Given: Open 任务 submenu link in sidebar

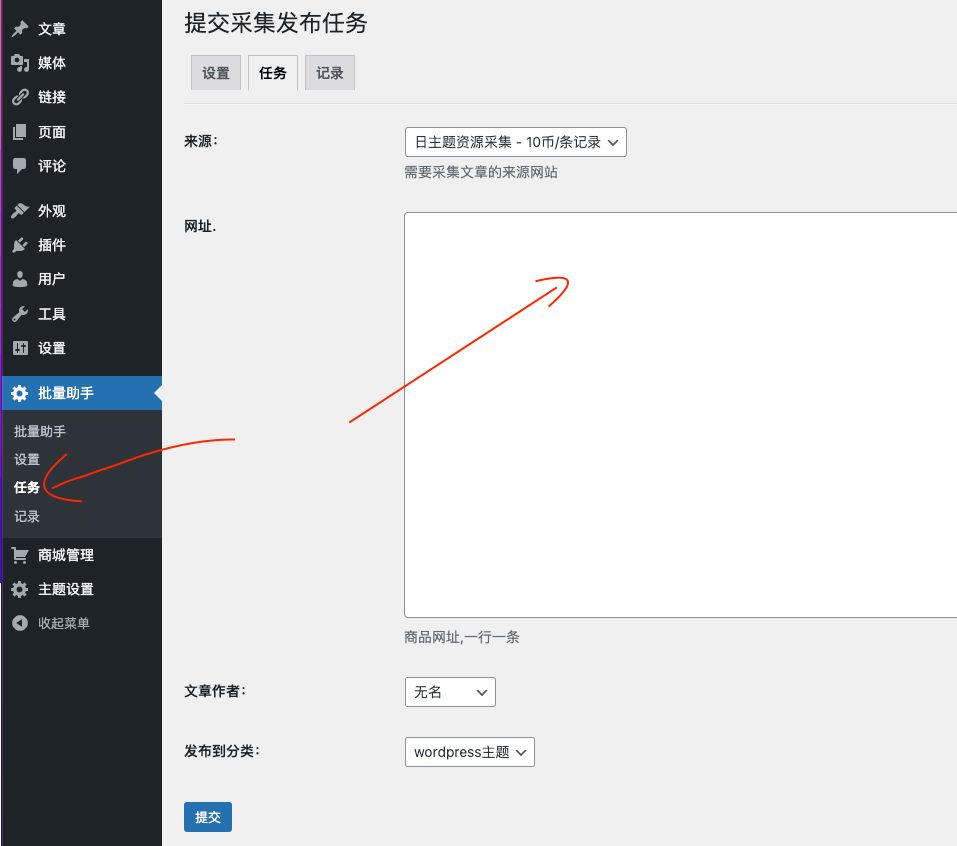Looking at the screenshot, I should coord(27,488).
